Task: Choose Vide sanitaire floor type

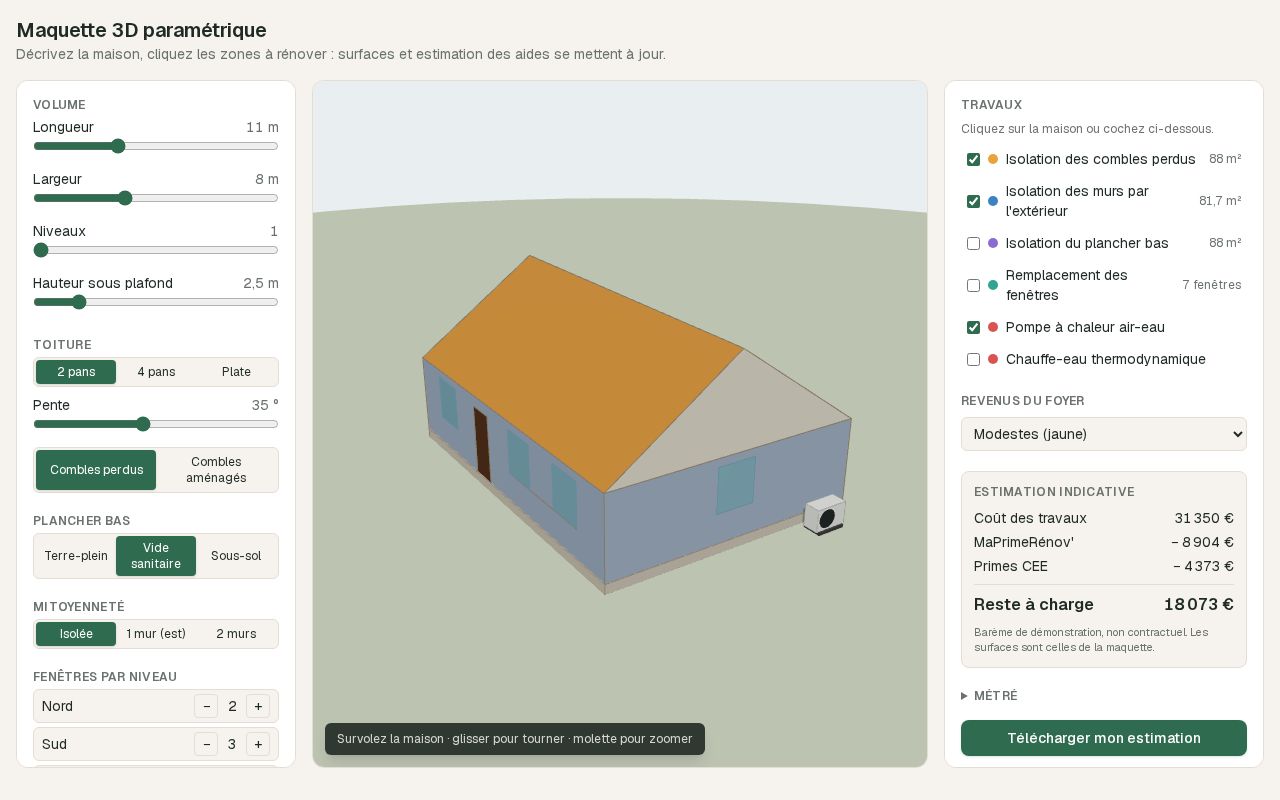Action: tap(156, 556)
